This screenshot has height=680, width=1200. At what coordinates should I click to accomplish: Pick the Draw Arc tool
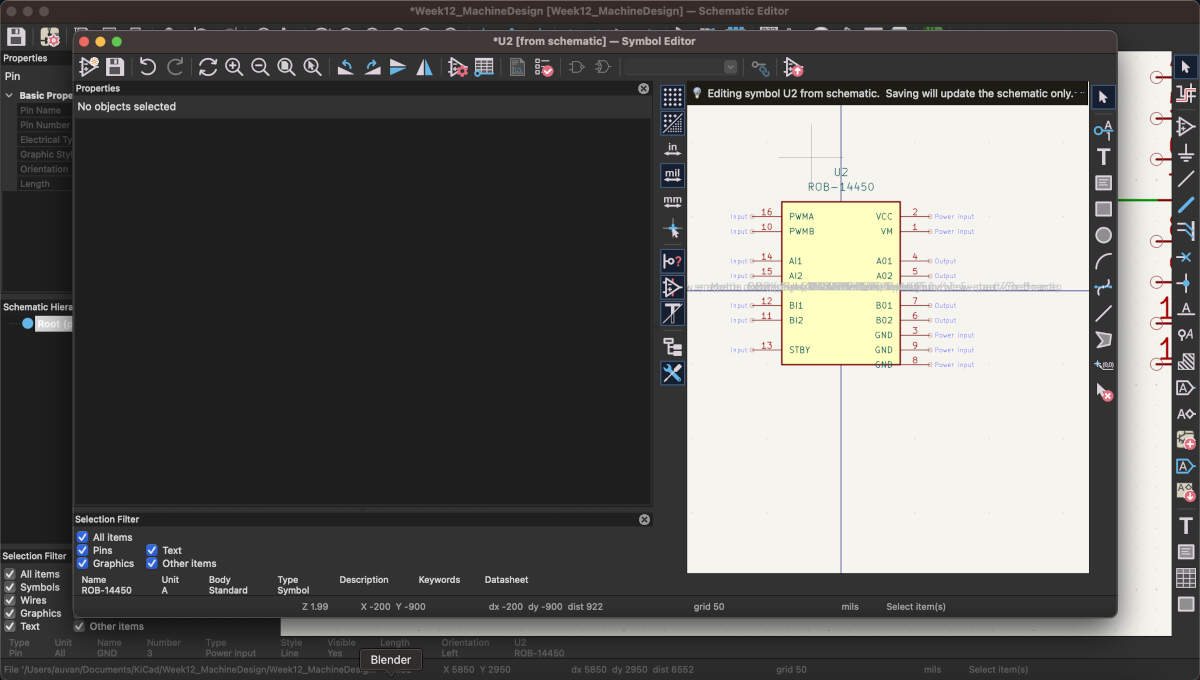click(1103, 262)
